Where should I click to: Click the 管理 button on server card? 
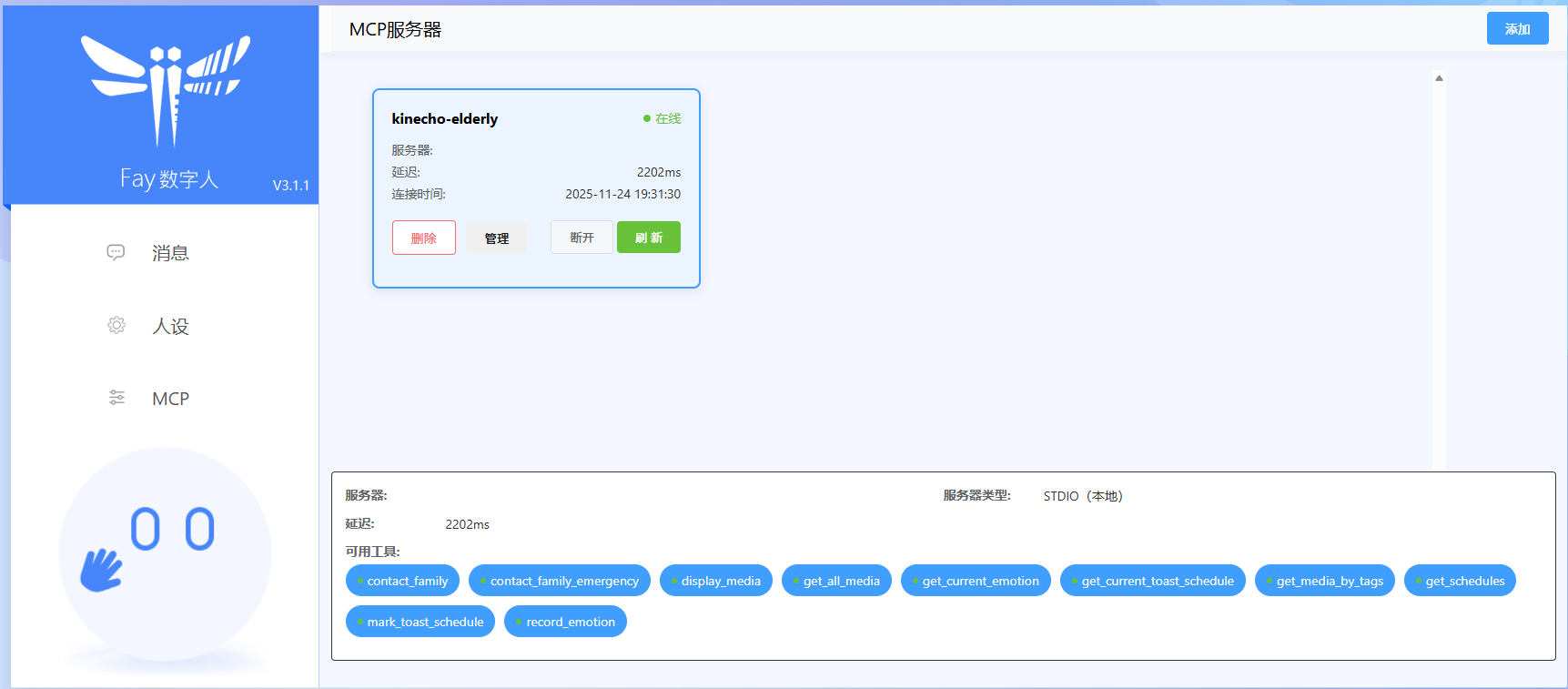coord(497,238)
